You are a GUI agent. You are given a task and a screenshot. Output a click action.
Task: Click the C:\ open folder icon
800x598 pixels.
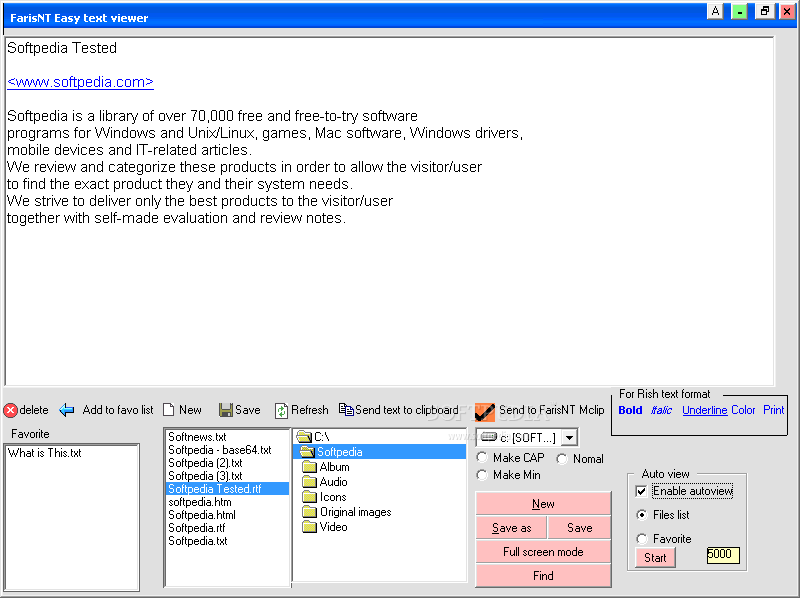click(x=304, y=437)
